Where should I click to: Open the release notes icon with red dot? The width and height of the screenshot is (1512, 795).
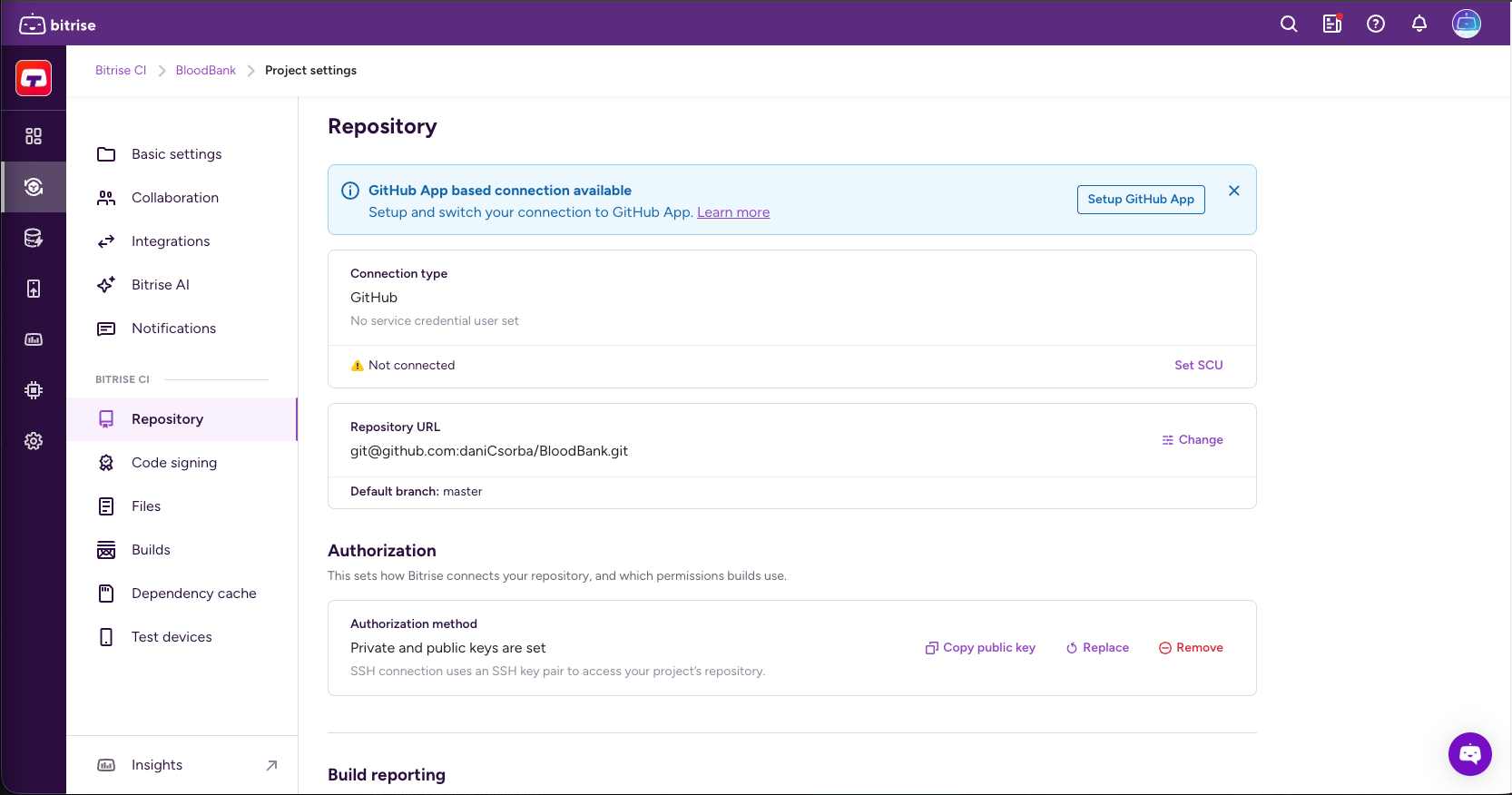click(1332, 25)
